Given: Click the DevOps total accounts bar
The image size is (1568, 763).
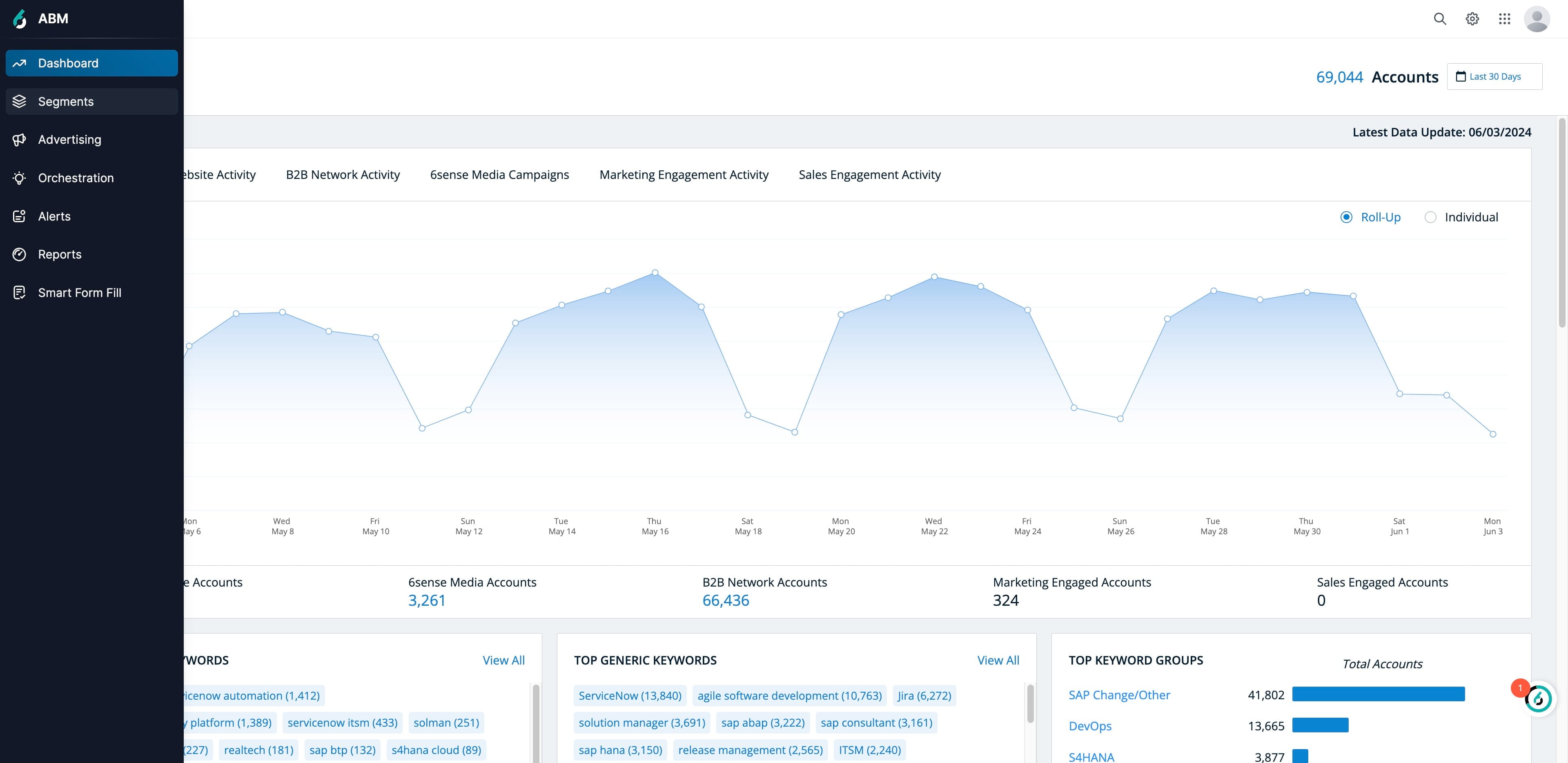Looking at the screenshot, I should (x=1320, y=725).
